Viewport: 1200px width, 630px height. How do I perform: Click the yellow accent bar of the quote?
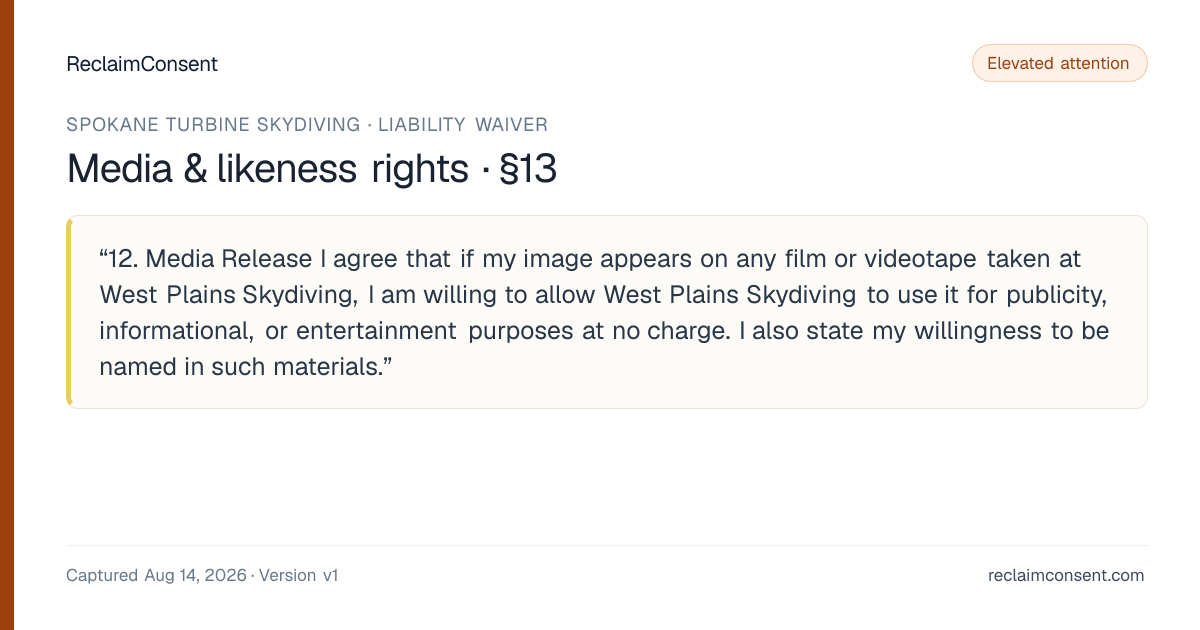coord(69,312)
